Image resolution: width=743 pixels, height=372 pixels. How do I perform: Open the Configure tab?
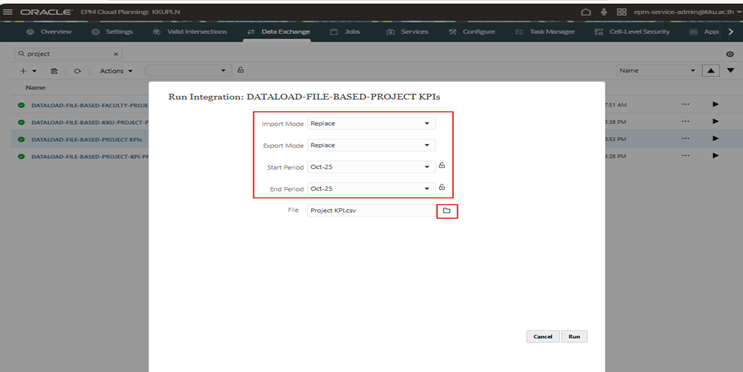pos(472,32)
